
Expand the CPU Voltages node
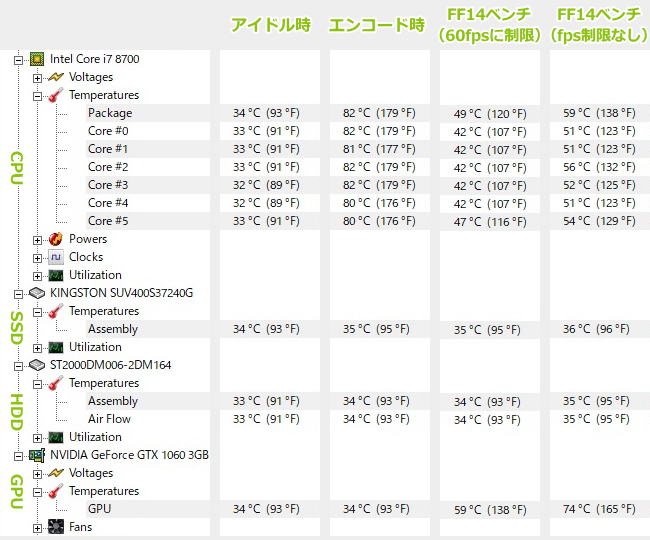coord(37,78)
